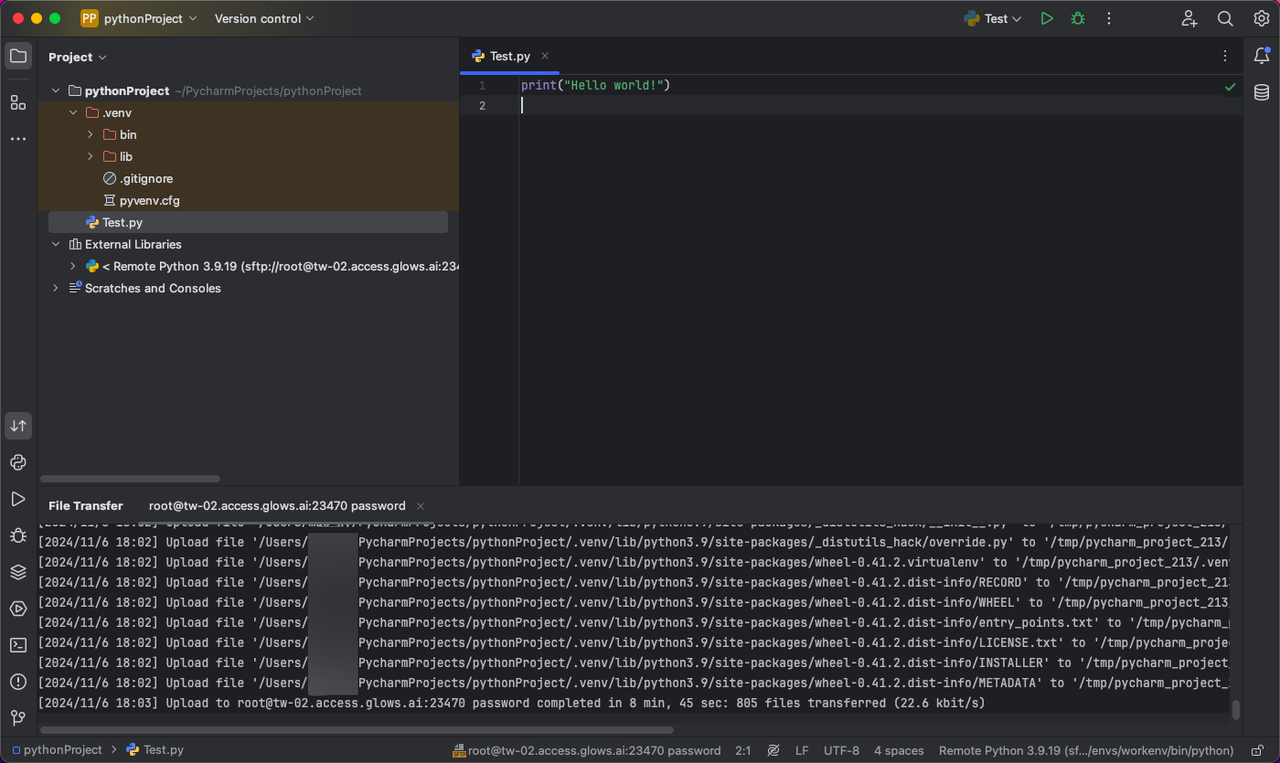Expand the bin folder
The image size is (1280, 763).
point(90,134)
